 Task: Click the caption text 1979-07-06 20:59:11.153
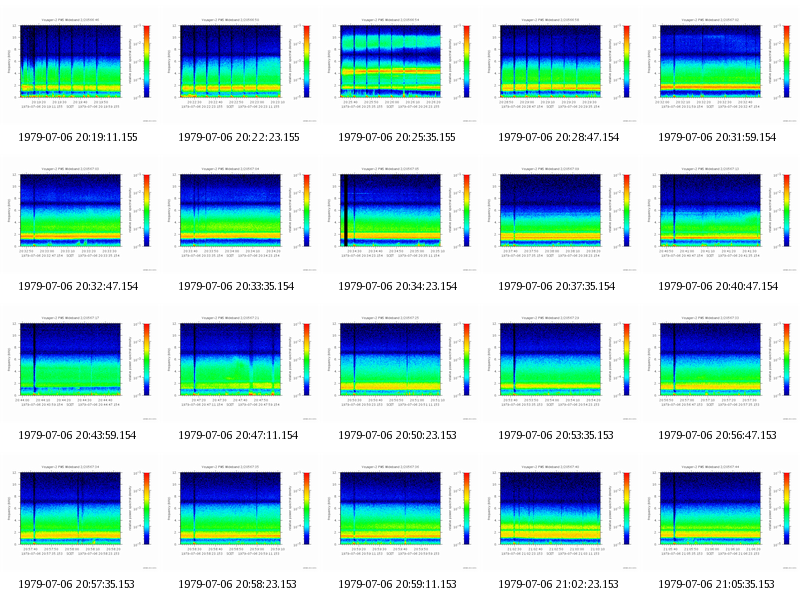(x=396, y=584)
